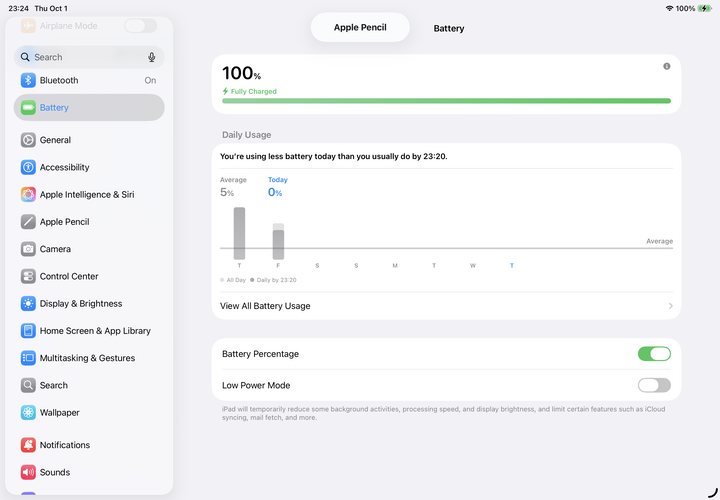Open Wallpaper settings
Image resolution: width=720 pixels, height=500 pixels.
click(89, 412)
